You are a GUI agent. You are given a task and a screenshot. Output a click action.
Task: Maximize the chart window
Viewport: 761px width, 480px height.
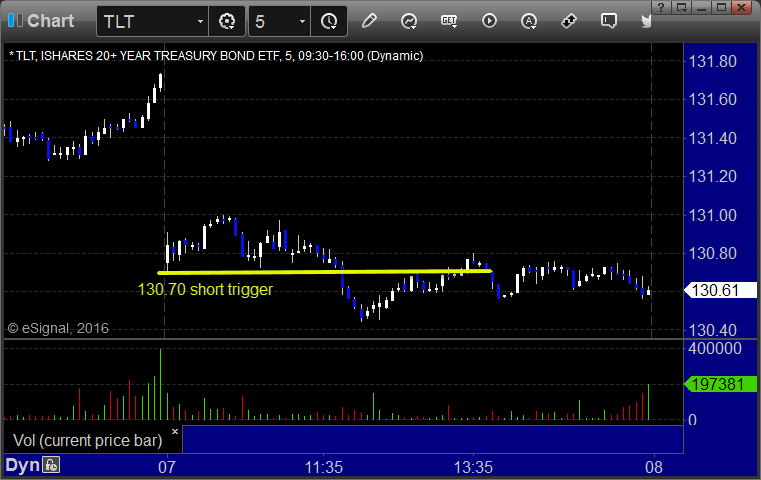pyautogui.click(x=722, y=7)
